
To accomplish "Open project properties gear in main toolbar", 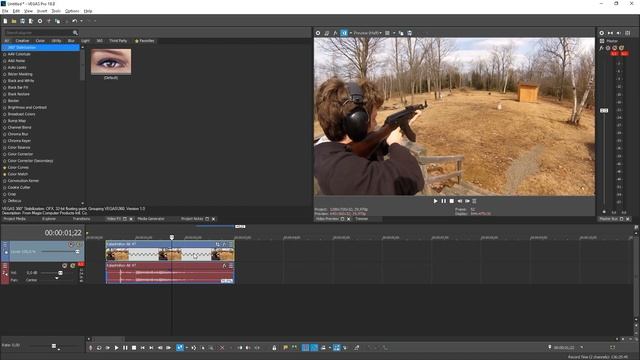I will click(40, 21).
